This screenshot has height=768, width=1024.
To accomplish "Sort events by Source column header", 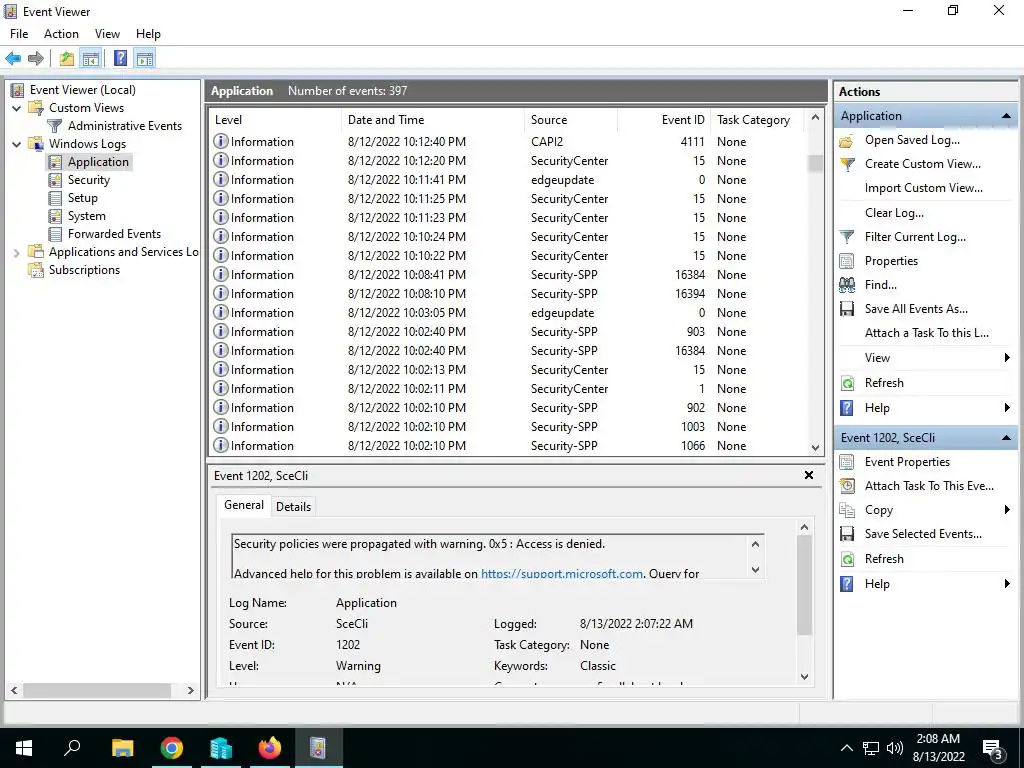I will pyautogui.click(x=571, y=120).
